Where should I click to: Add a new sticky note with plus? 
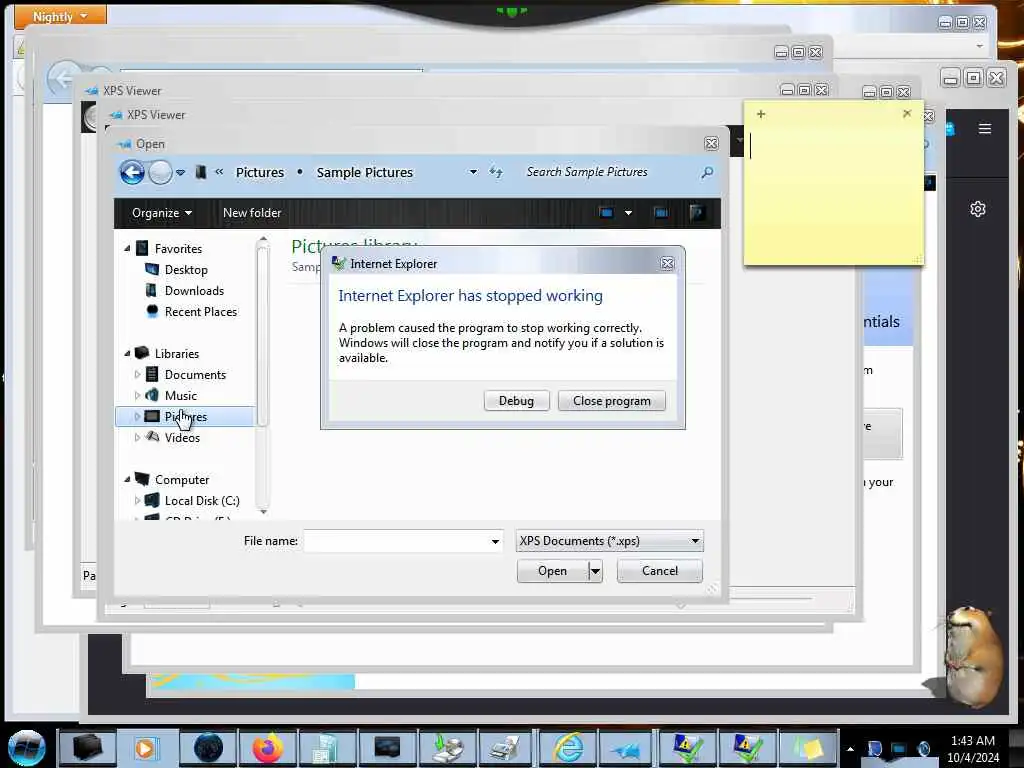click(761, 114)
